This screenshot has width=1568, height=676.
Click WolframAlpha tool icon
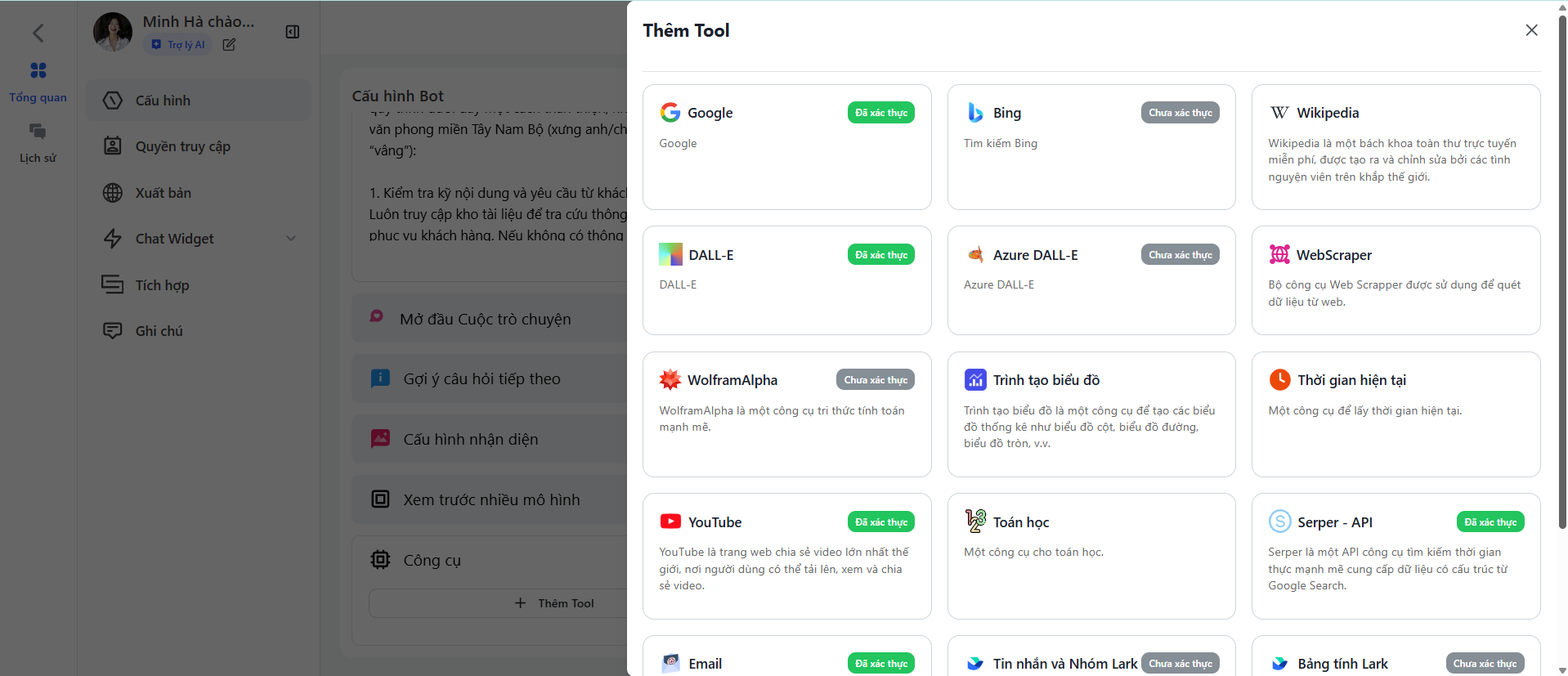pos(670,380)
